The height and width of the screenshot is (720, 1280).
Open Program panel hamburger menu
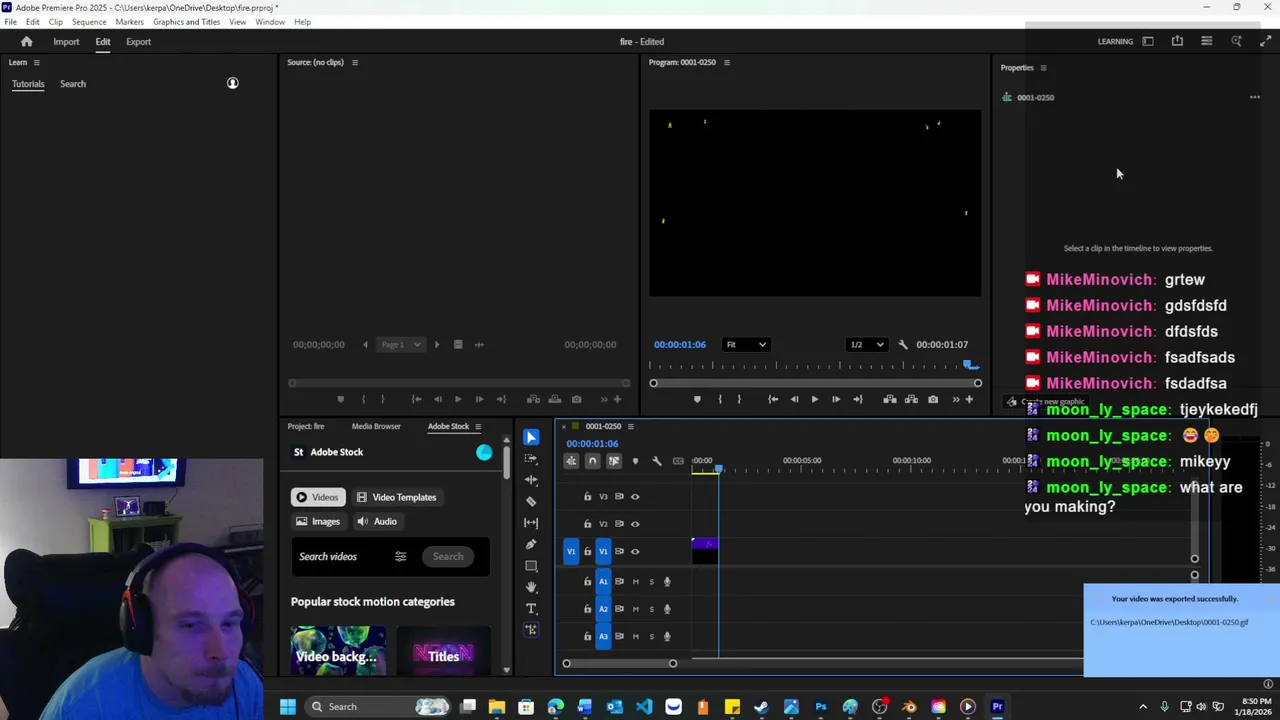coord(727,62)
